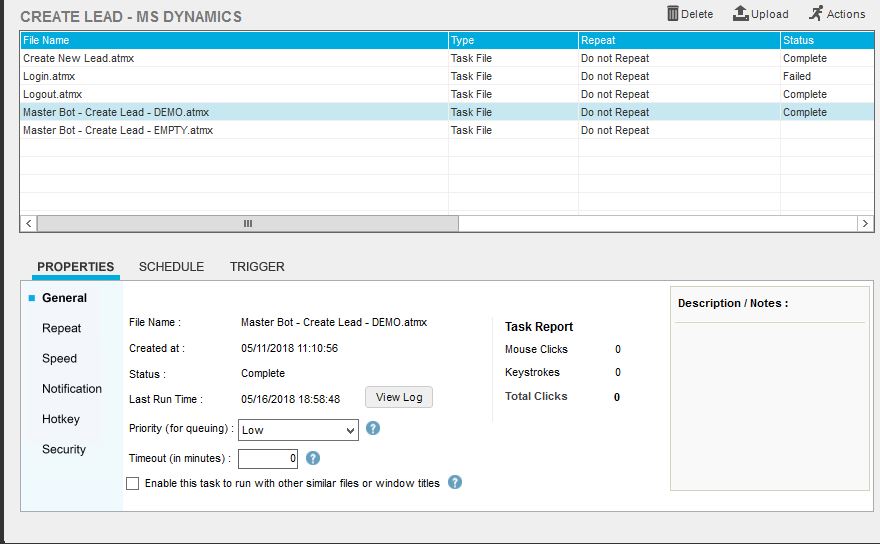Open the Actions running-man icon
The height and width of the screenshot is (544, 880).
pos(816,13)
